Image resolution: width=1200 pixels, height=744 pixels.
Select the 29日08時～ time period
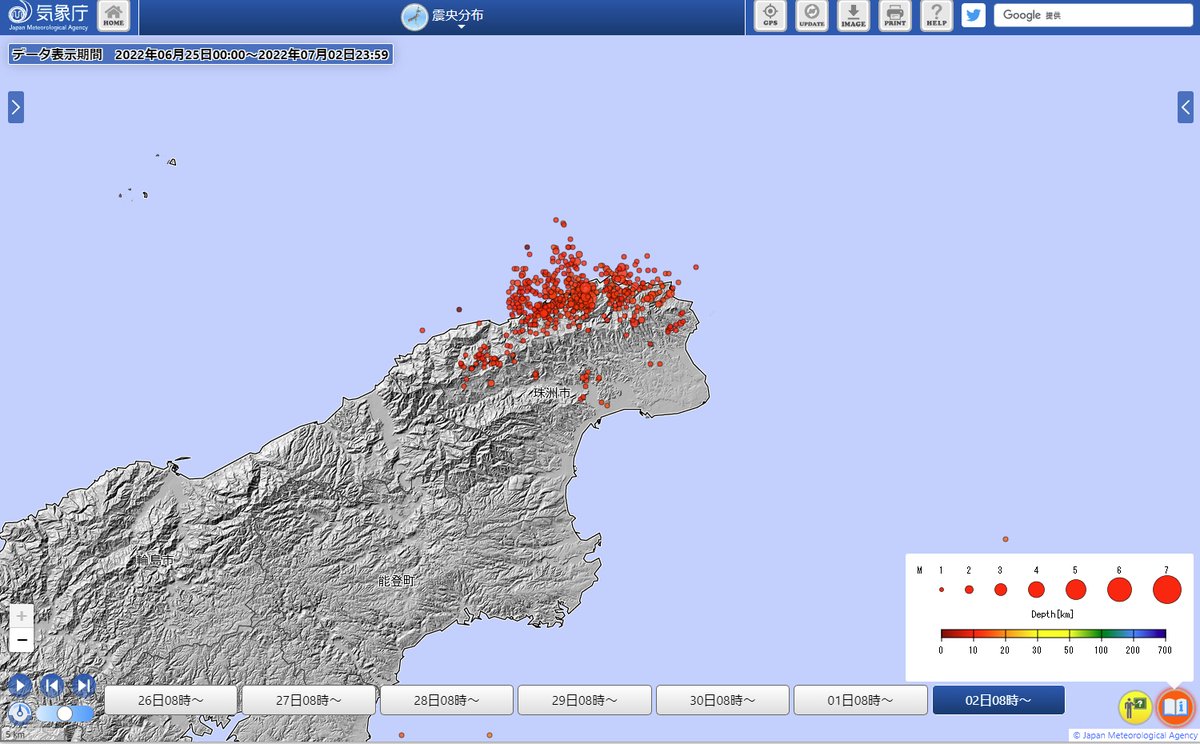point(585,700)
